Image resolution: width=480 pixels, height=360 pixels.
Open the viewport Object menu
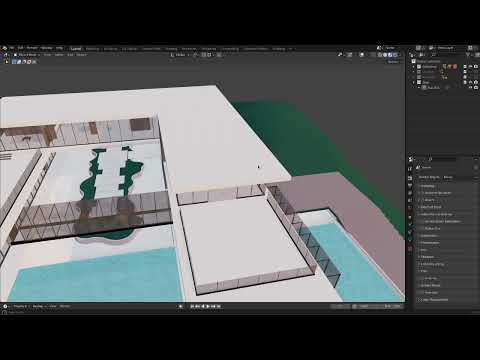coord(82,55)
